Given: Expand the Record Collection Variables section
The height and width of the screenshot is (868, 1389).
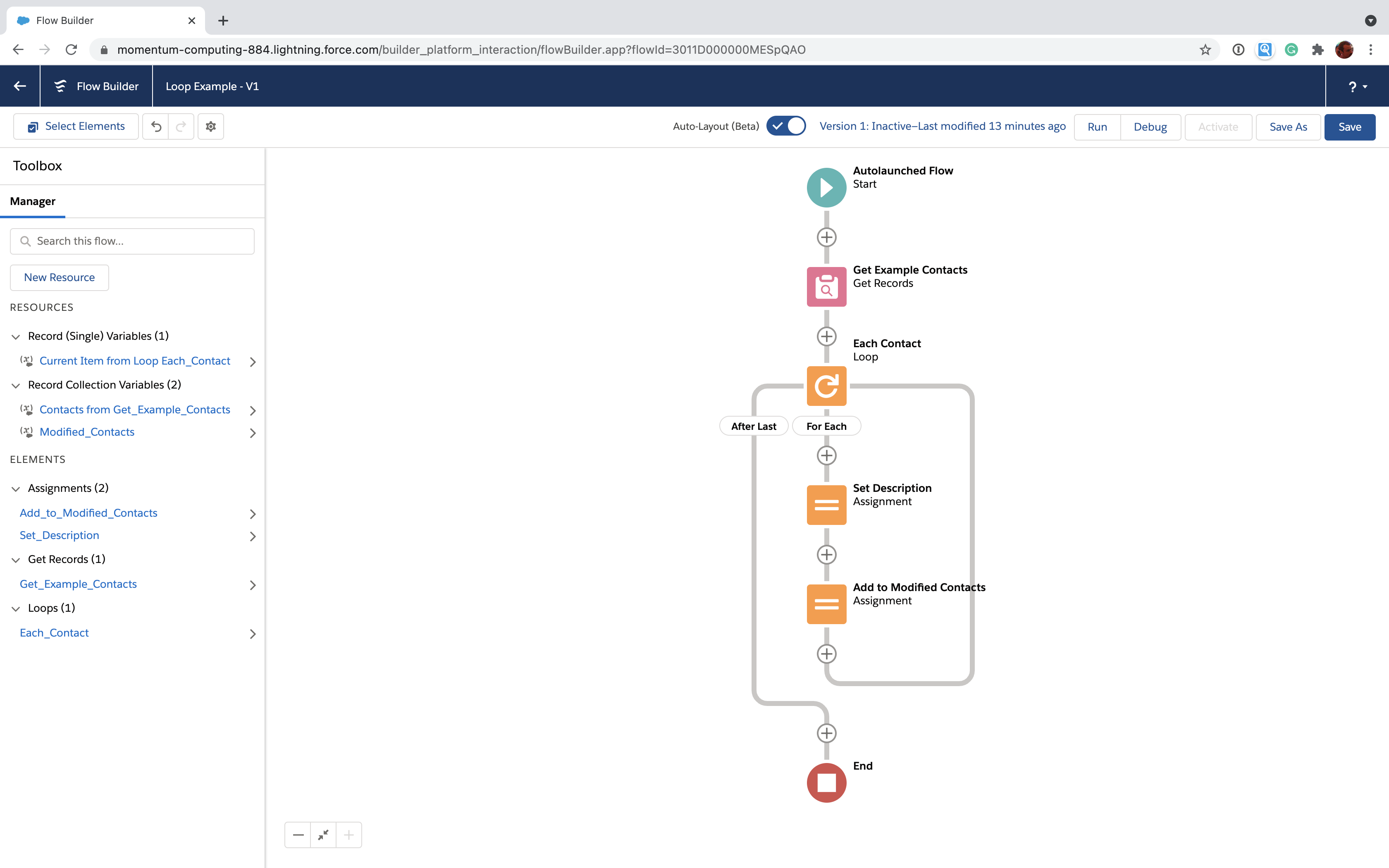Looking at the screenshot, I should [x=16, y=384].
